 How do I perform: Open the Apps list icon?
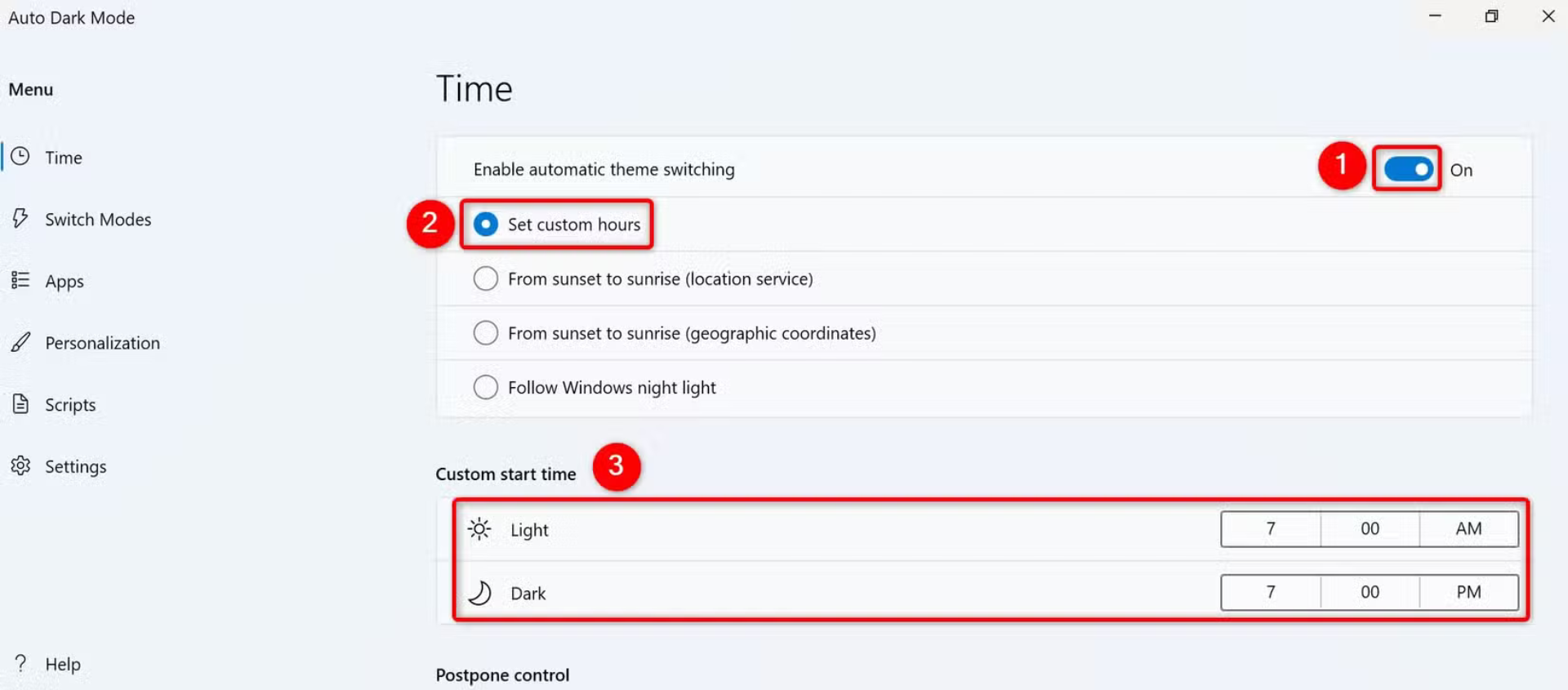point(20,280)
